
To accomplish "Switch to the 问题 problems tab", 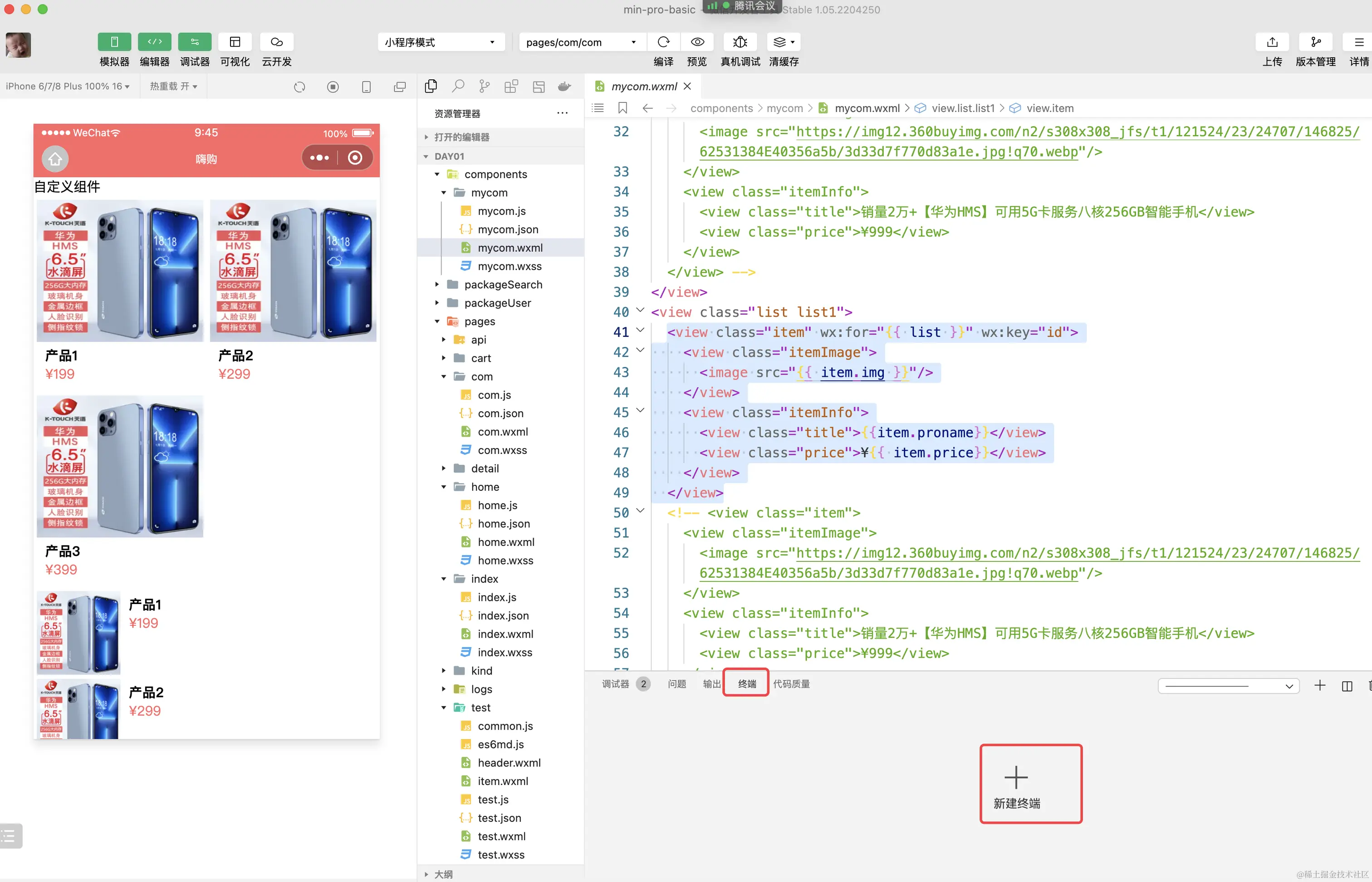I will click(676, 684).
